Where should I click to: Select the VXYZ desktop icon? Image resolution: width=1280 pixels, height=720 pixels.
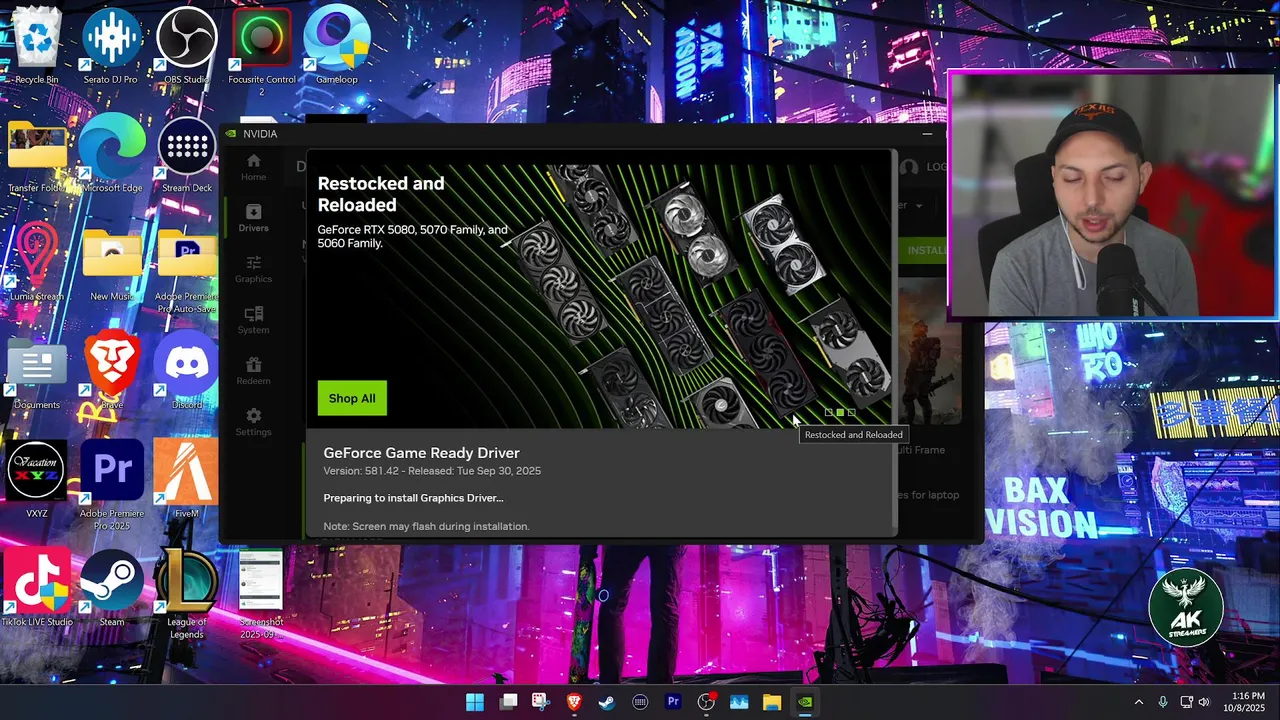click(x=36, y=480)
